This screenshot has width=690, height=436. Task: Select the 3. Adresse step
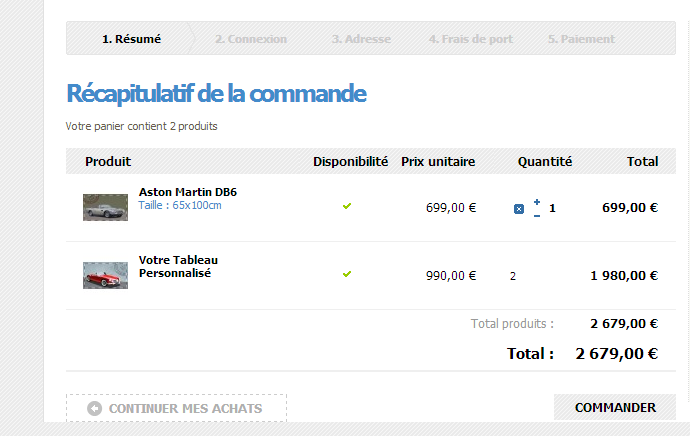(x=361, y=39)
